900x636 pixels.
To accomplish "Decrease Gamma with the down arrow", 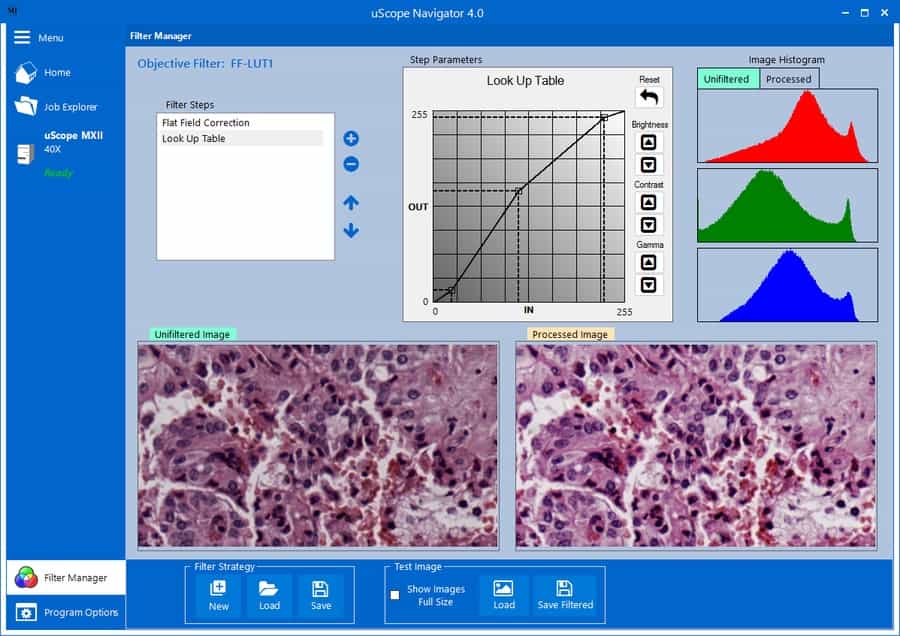I will (648, 285).
